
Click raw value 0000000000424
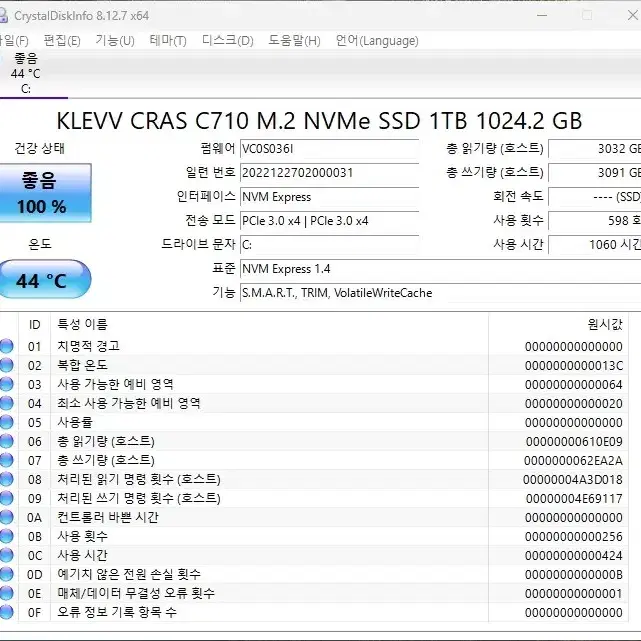pos(574,556)
